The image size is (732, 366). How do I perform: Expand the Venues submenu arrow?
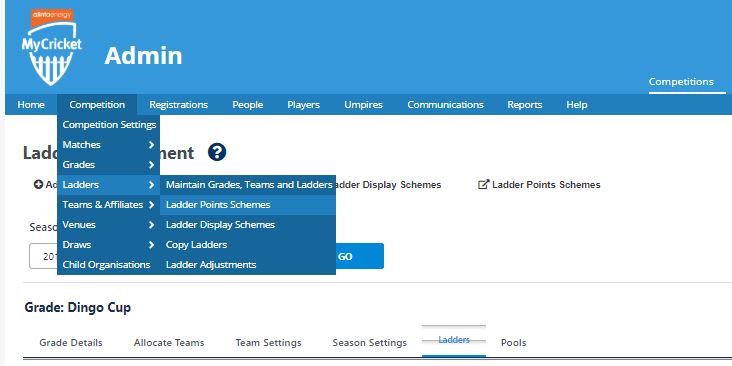[151, 225]
